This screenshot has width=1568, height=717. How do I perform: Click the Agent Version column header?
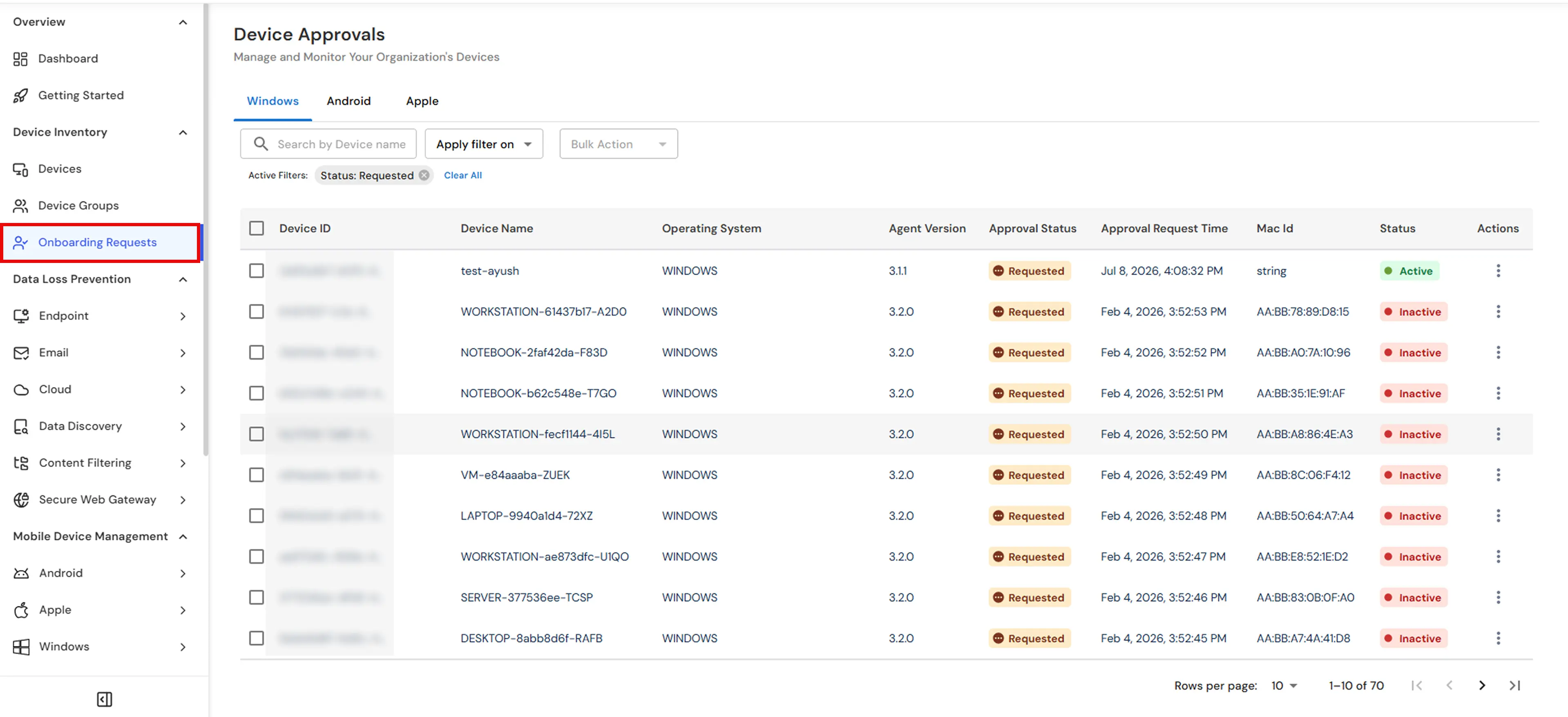coord(927,228)
